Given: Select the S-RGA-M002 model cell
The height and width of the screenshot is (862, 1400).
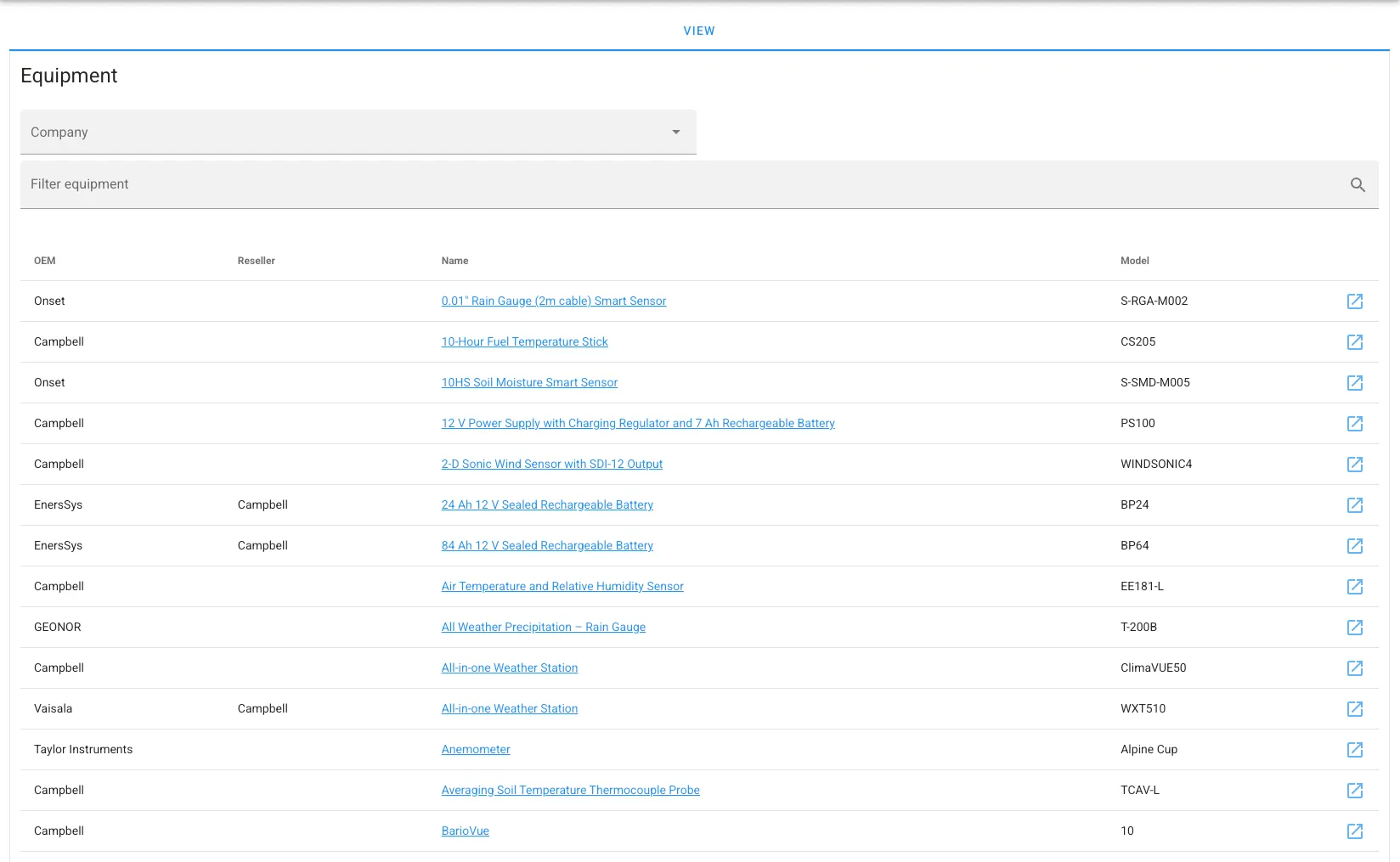Looking at the screenshot, I should point(1154,301).
